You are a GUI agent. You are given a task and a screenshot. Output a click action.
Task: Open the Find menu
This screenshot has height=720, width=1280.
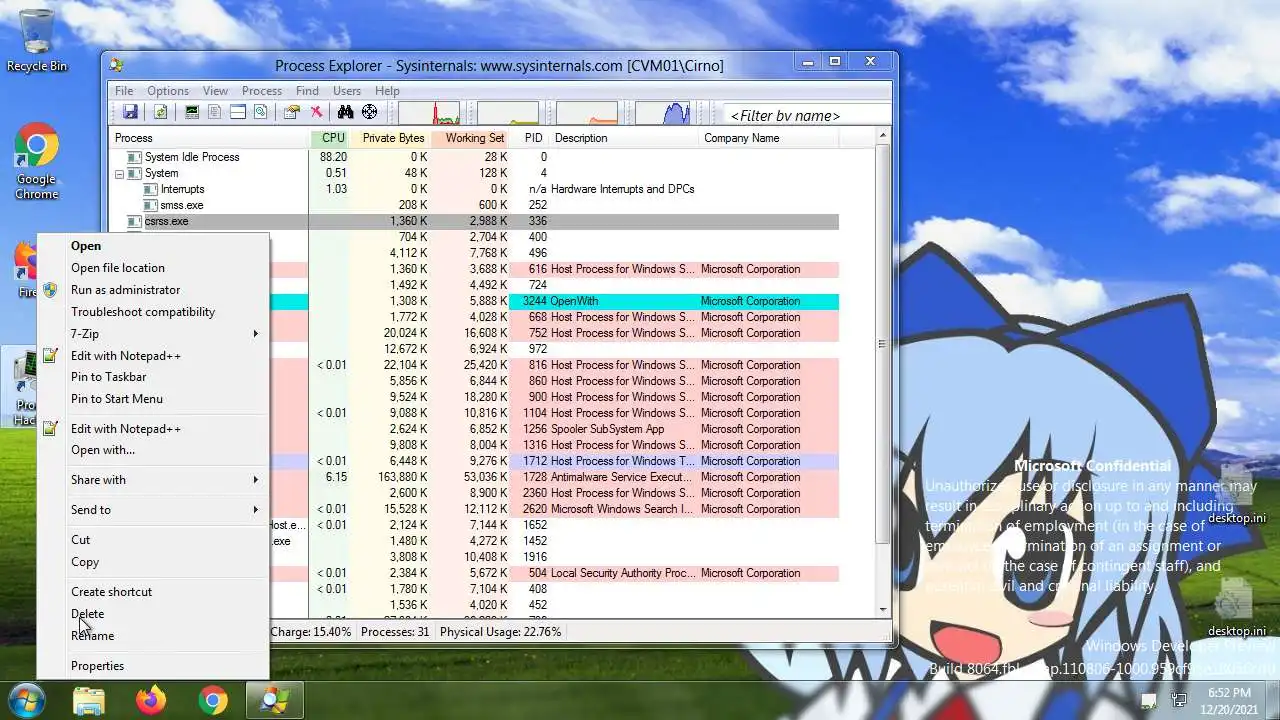[307, 90]
